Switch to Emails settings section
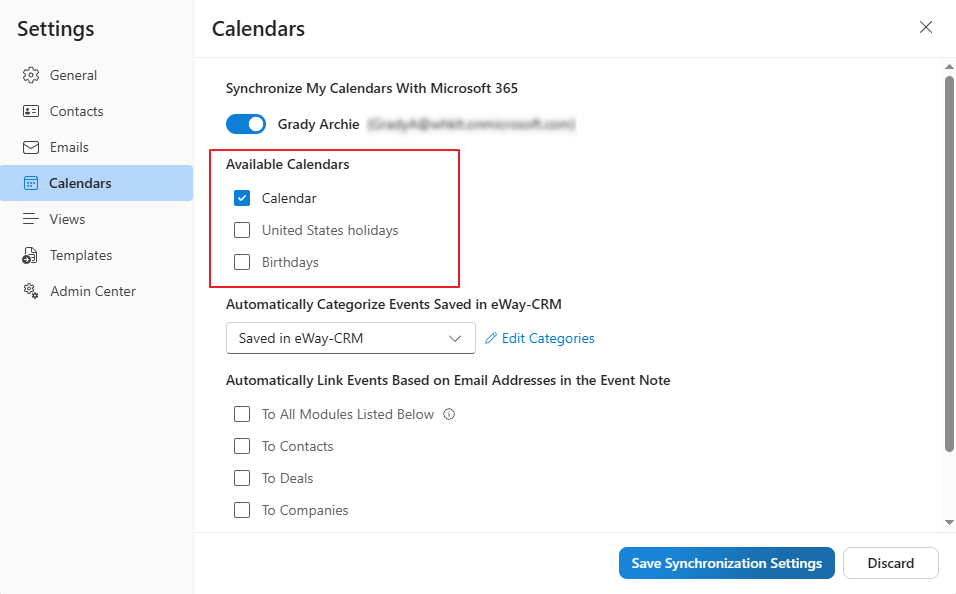The image size is (956, 594). (69, 147)
